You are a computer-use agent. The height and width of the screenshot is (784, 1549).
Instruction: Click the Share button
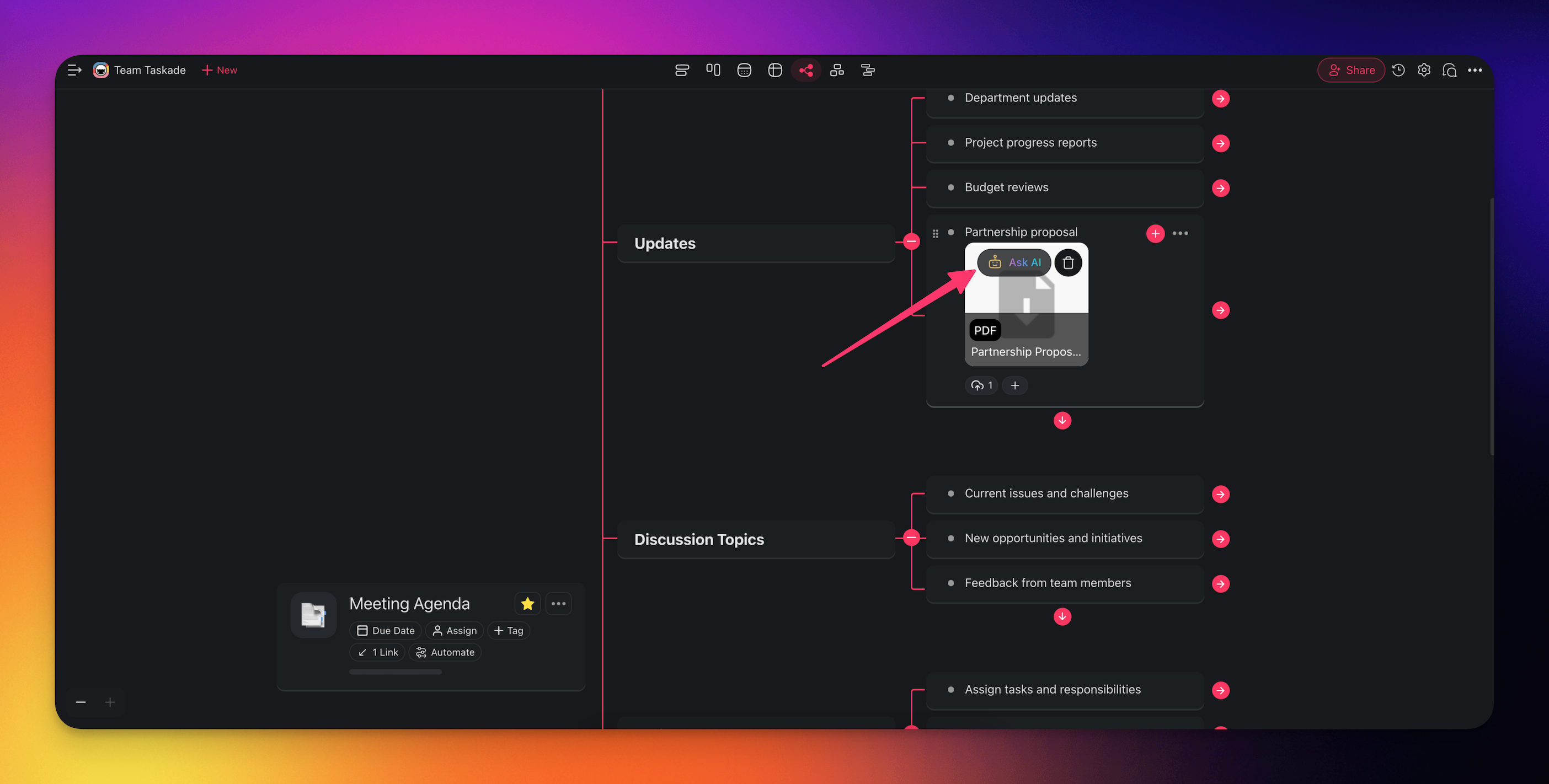point(1350,70)
